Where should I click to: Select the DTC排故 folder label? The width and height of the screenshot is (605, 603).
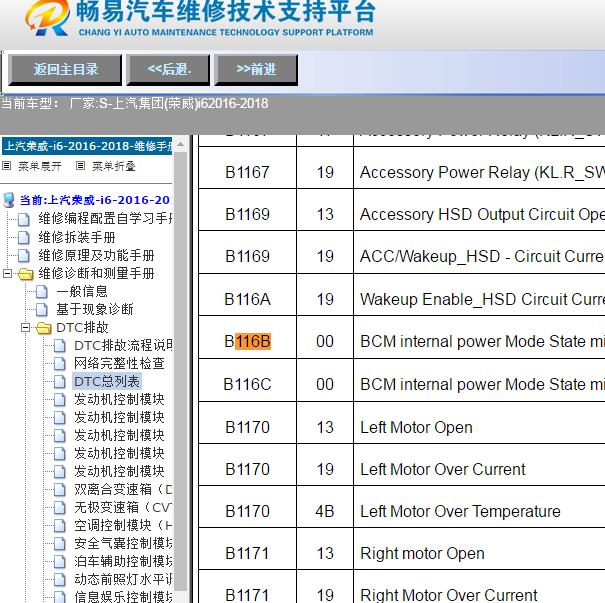tap(82, 328)
